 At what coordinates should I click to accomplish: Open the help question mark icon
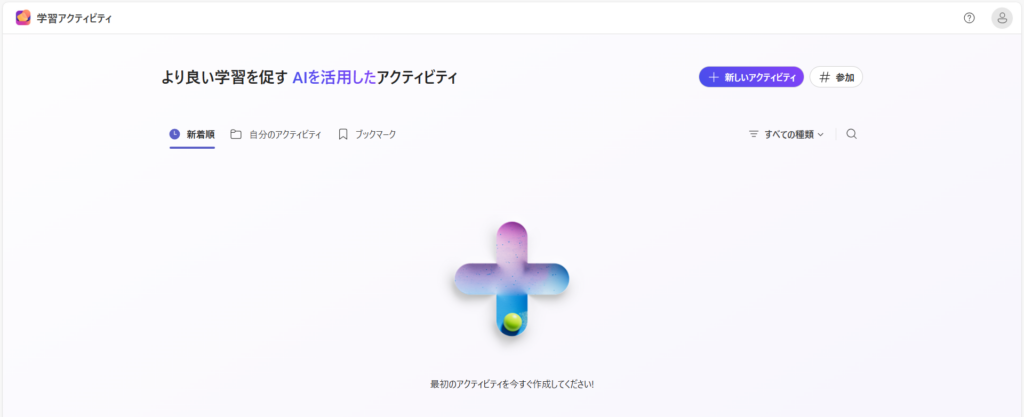pos(969,18)
